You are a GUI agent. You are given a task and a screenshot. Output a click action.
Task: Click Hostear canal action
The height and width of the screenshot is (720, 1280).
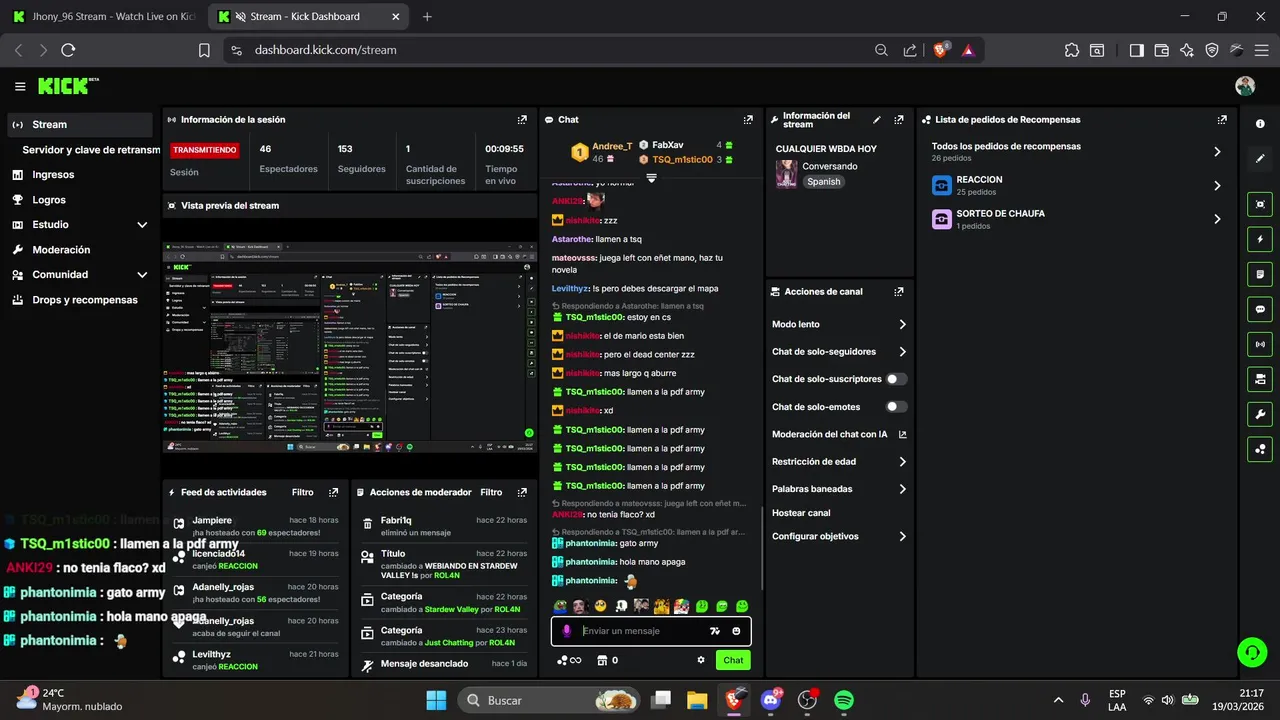(801, 513)
